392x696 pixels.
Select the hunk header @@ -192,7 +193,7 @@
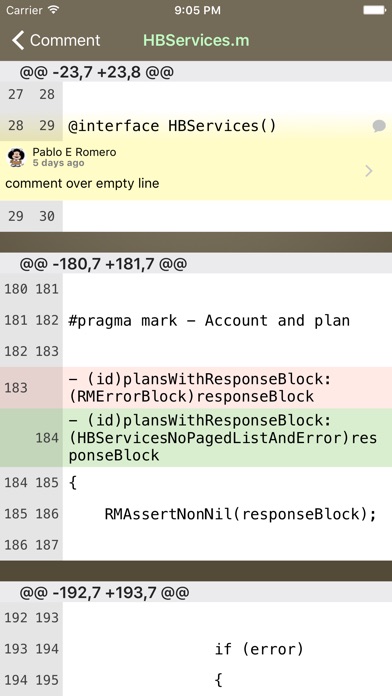(104, 592)
